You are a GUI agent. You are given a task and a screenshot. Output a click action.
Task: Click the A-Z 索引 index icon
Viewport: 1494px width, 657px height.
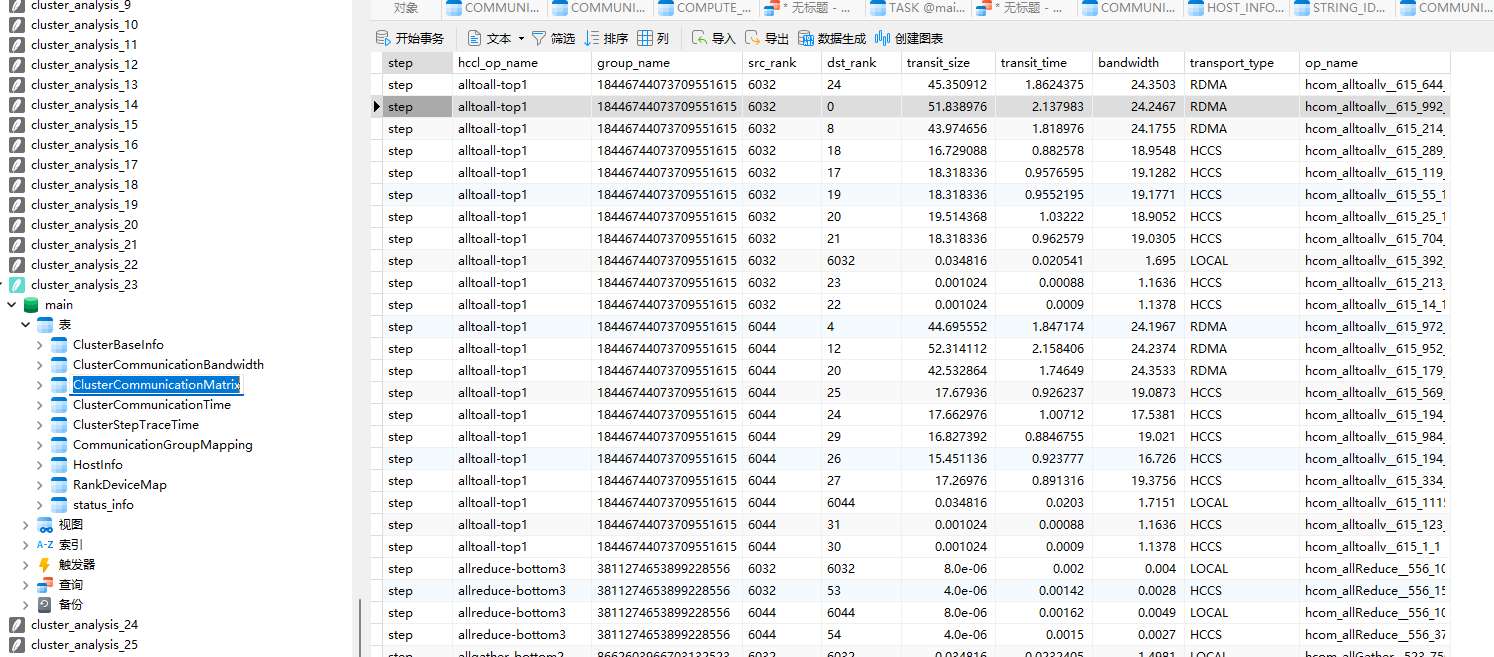pyautogui.click(x=45, y=545)
